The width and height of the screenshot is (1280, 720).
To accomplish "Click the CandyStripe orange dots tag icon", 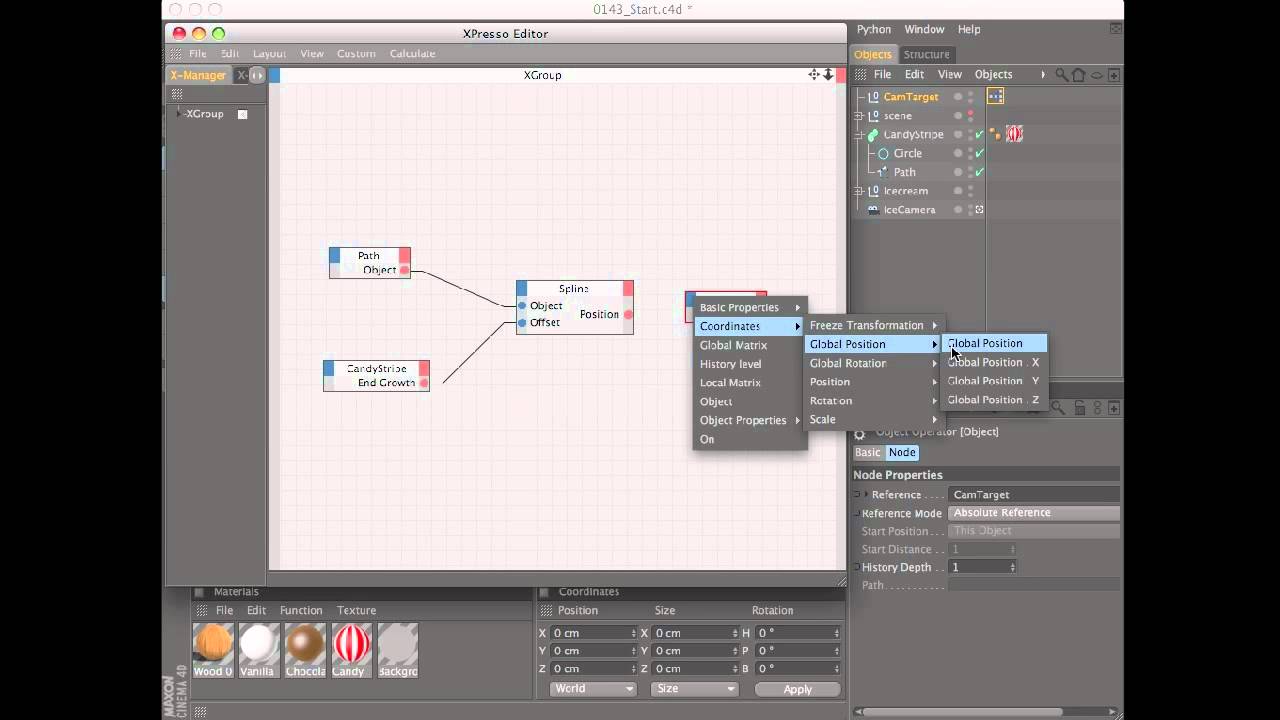I will (995, 133).
